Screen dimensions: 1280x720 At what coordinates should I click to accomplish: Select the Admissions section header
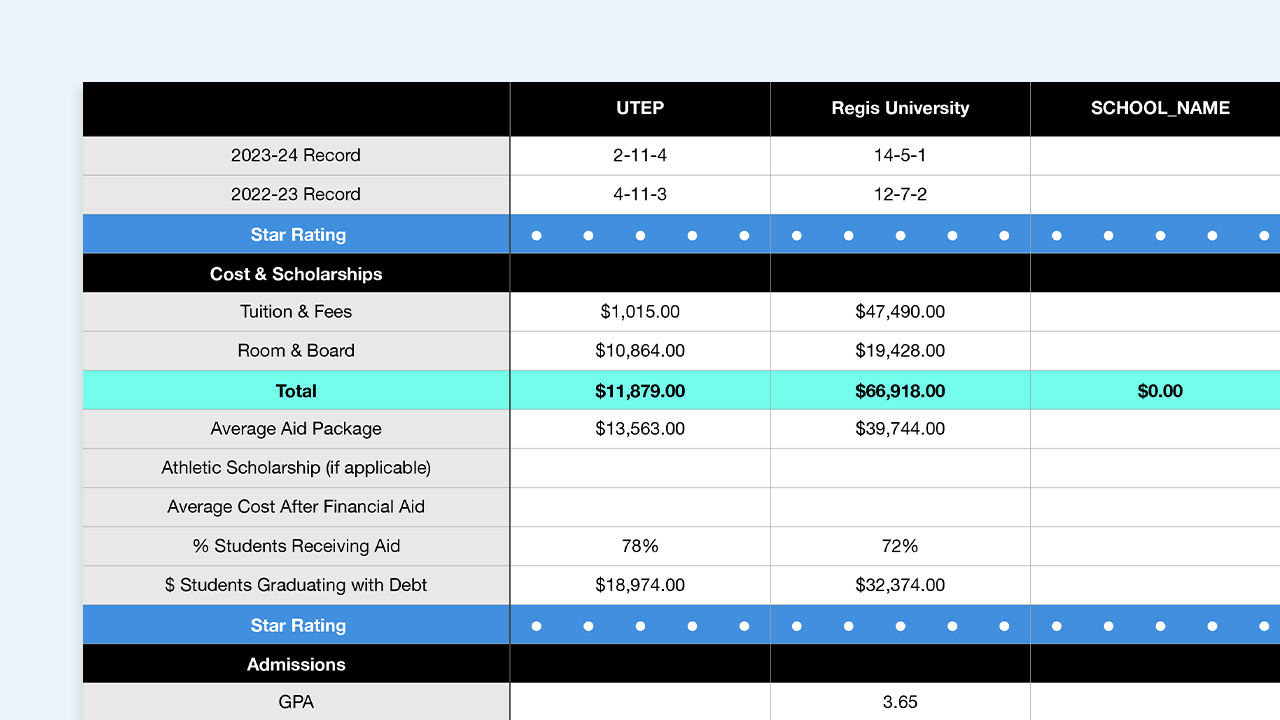pos(296,664)
